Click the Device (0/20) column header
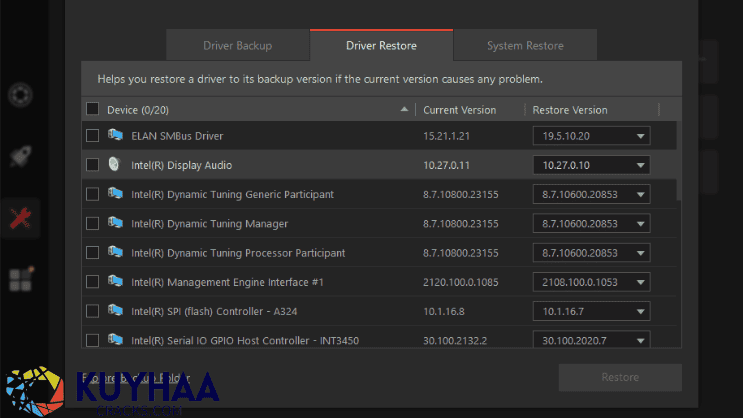The height and width of the screenshot is (418, 743). 138,110
